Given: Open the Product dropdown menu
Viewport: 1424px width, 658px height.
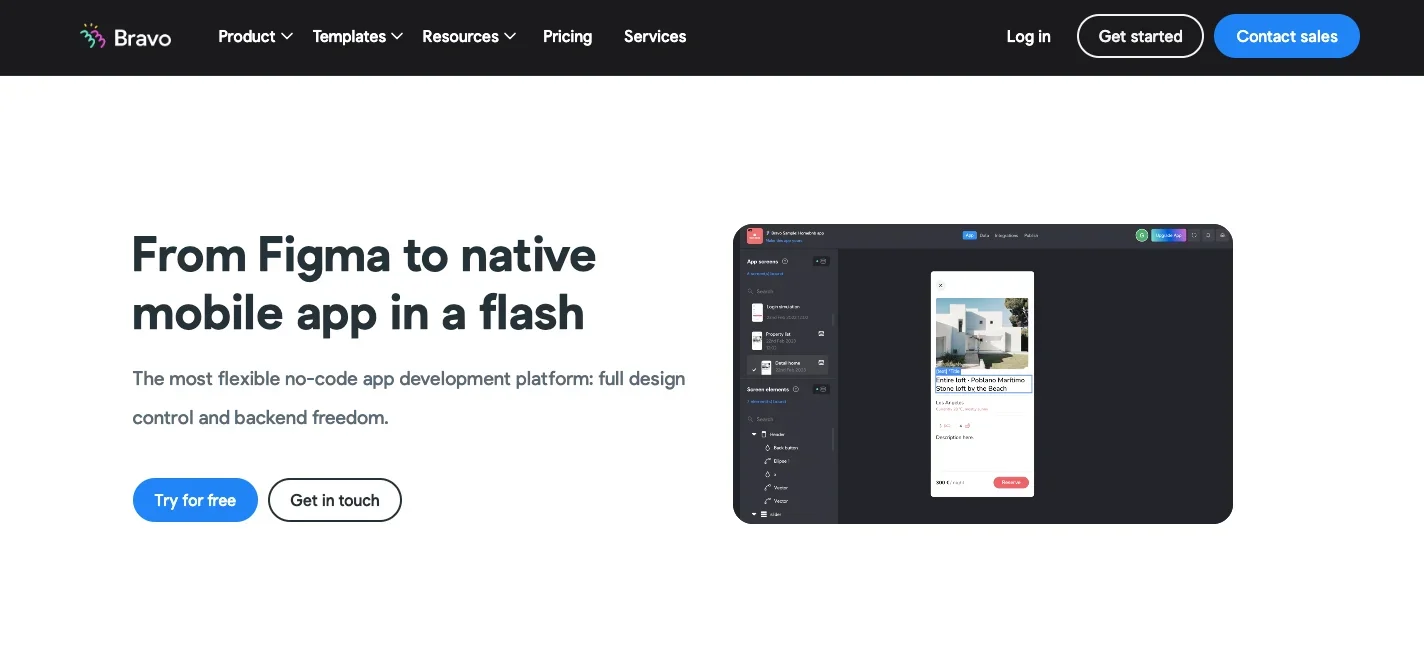Looking at the screenshot, I should (255, 37).
